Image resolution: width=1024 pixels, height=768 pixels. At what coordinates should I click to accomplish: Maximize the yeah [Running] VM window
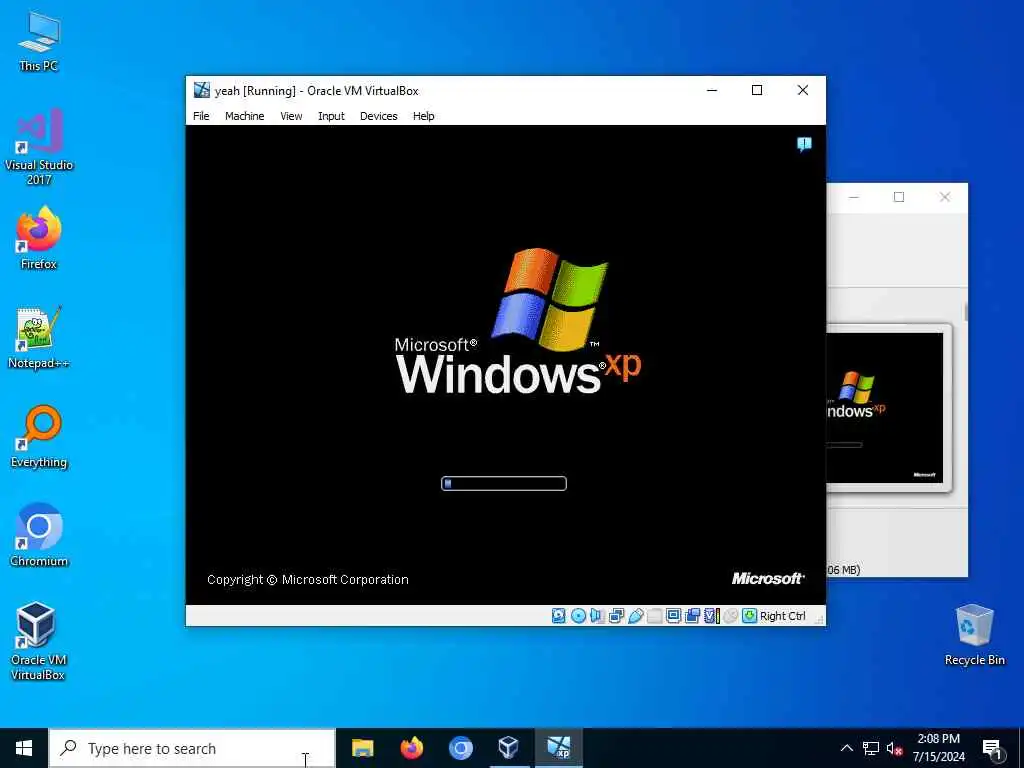(x=757, y=90)
